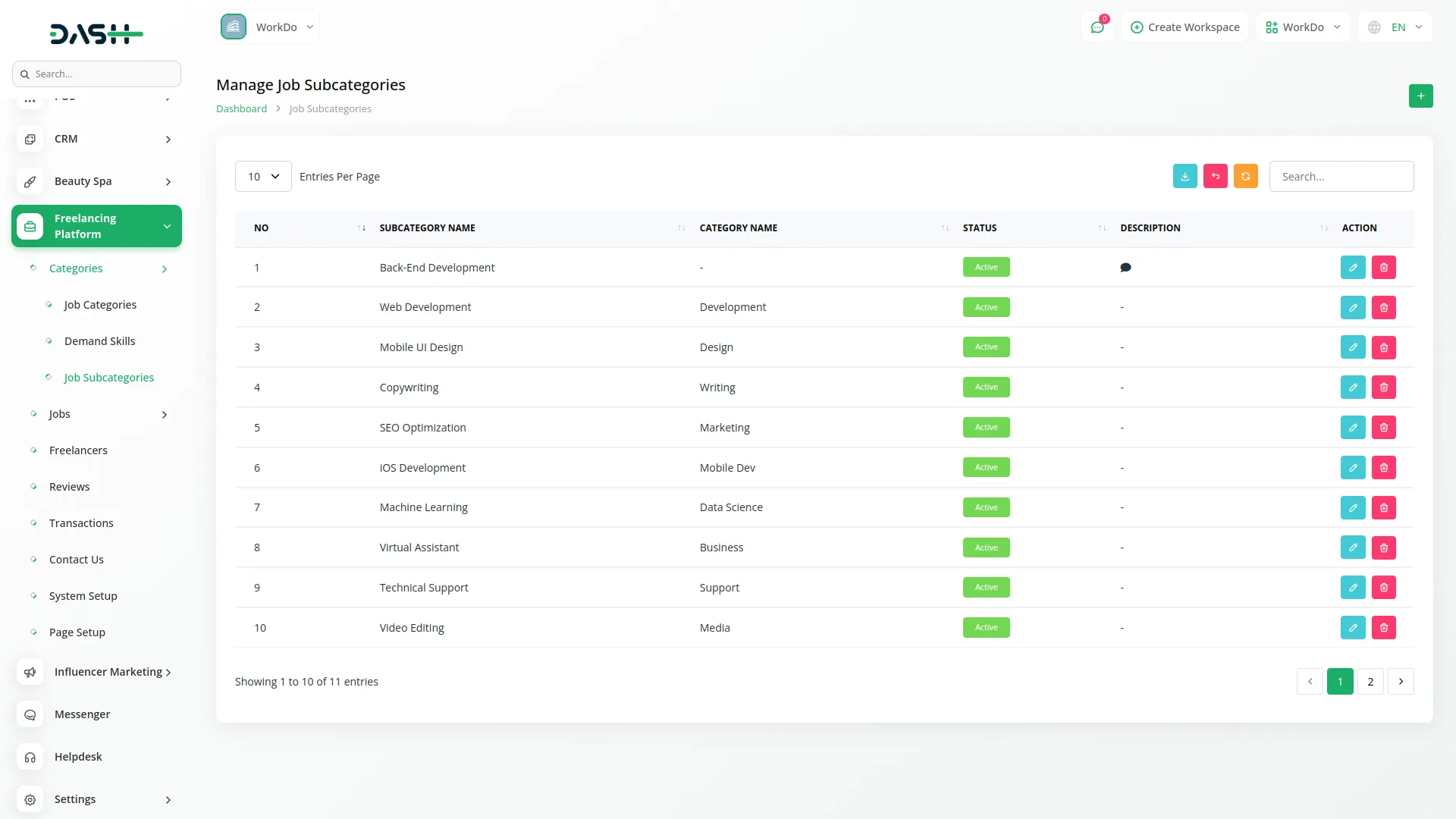Select Demand Skills in the sidebar
Image resolution: width=1456 pixels, height=819 pixels.
click(x=99, y=340)
